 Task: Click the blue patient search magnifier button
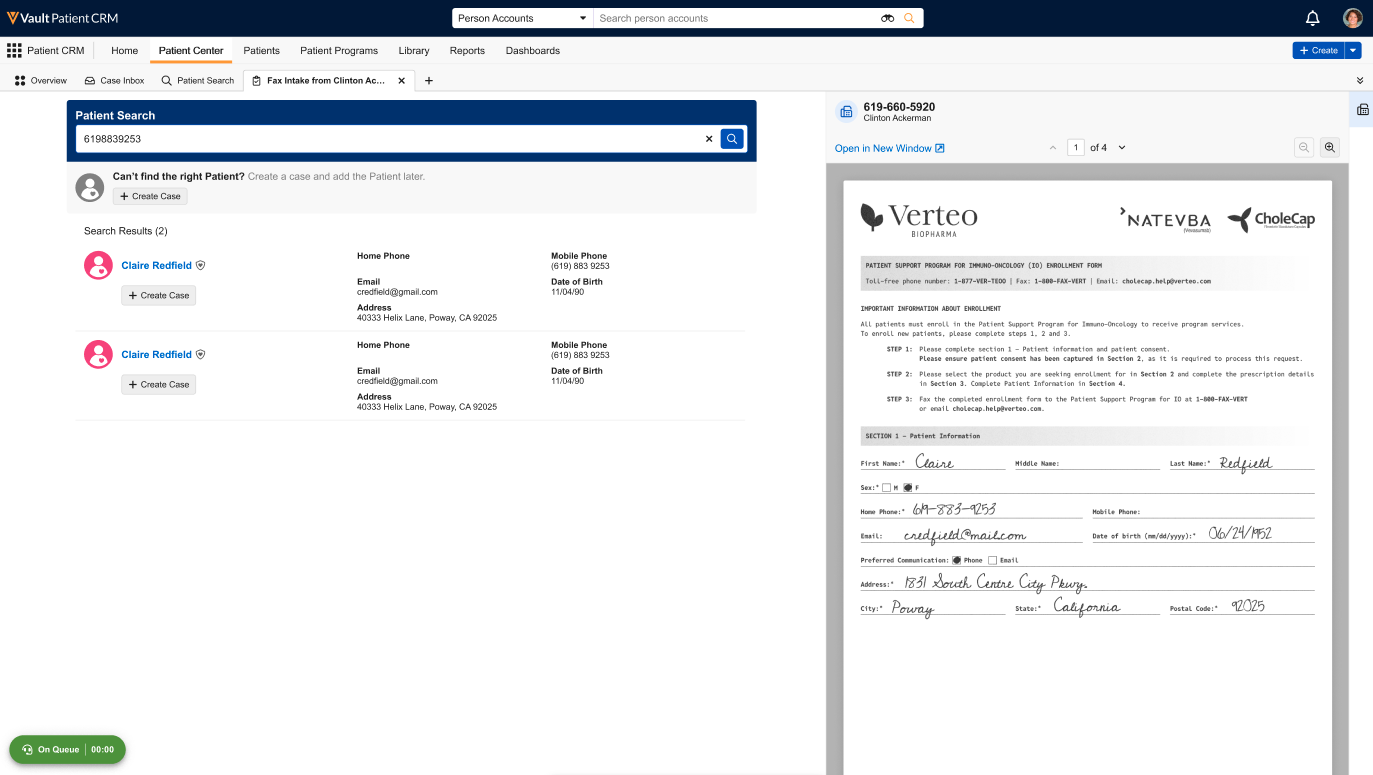point(732,139)
